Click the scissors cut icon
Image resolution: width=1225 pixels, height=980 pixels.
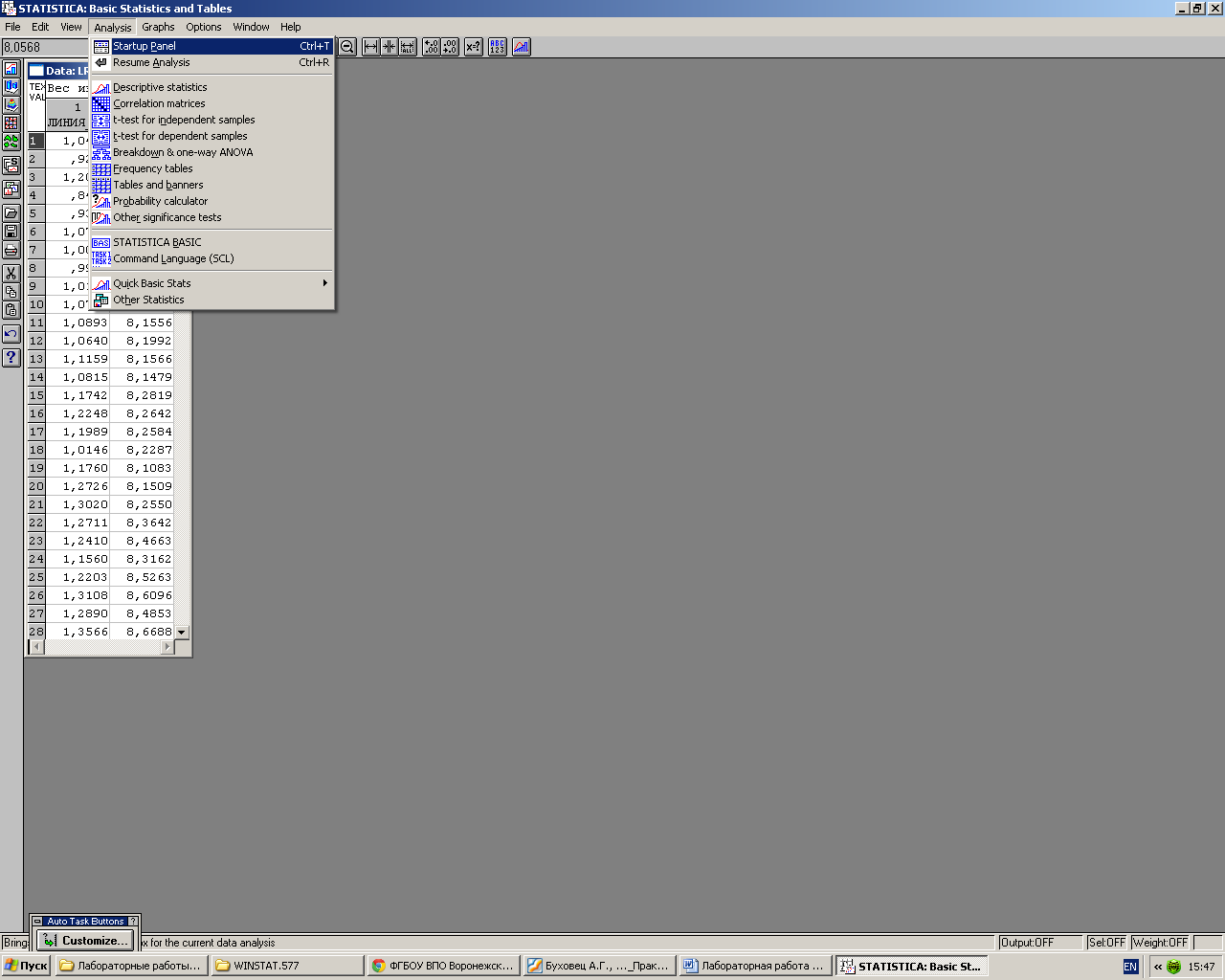pyautogui.click(x=11, y=274)
